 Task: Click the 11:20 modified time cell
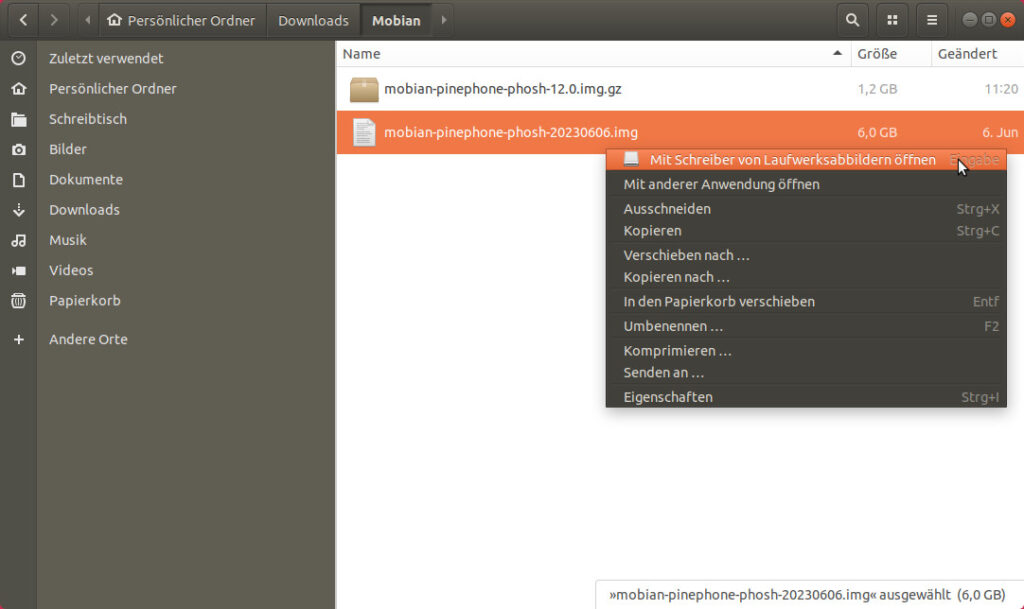click(1001, 89)
